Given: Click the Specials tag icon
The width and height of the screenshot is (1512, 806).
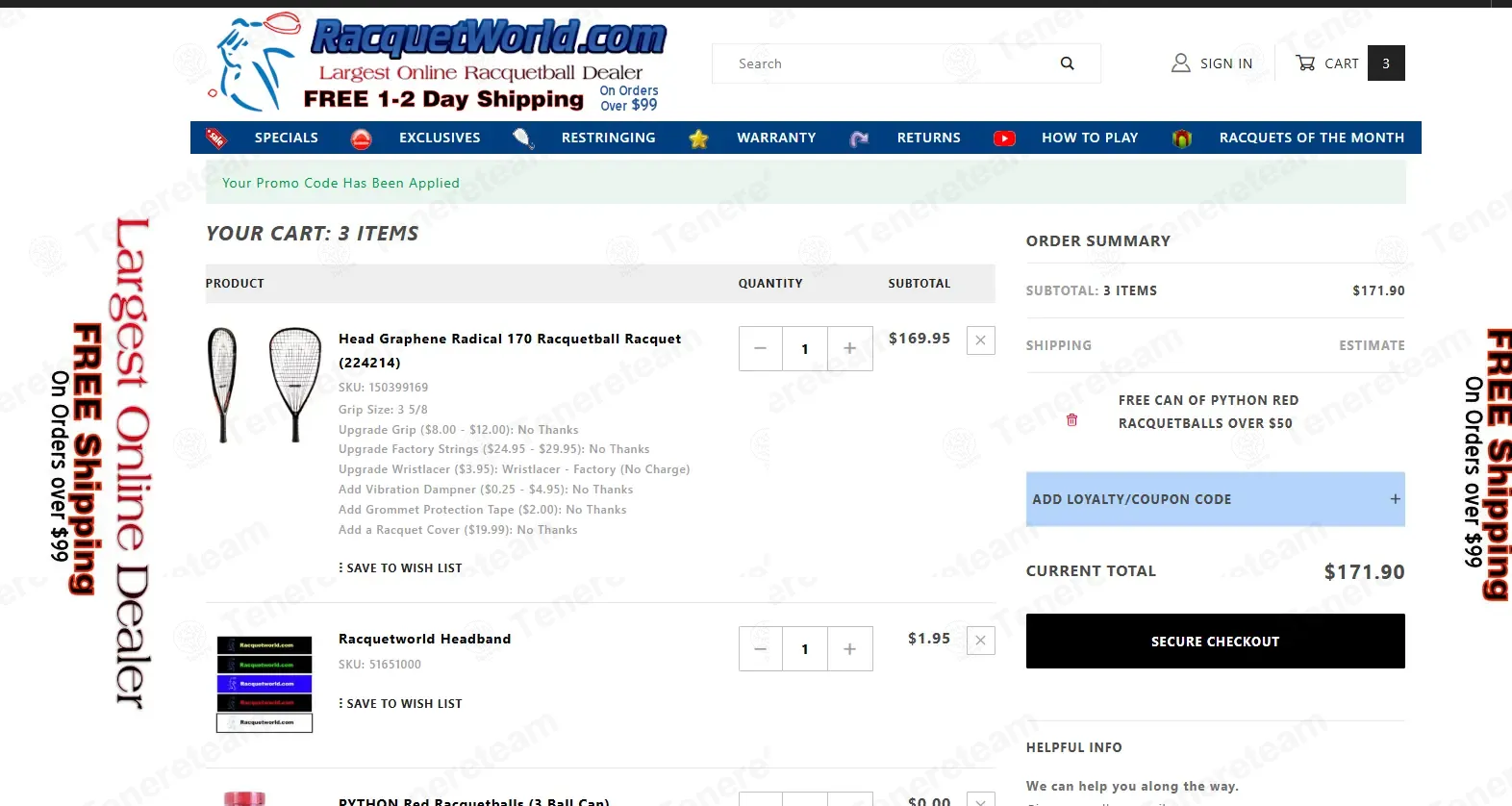Looking at the screenshot, I should coord(216,138).
